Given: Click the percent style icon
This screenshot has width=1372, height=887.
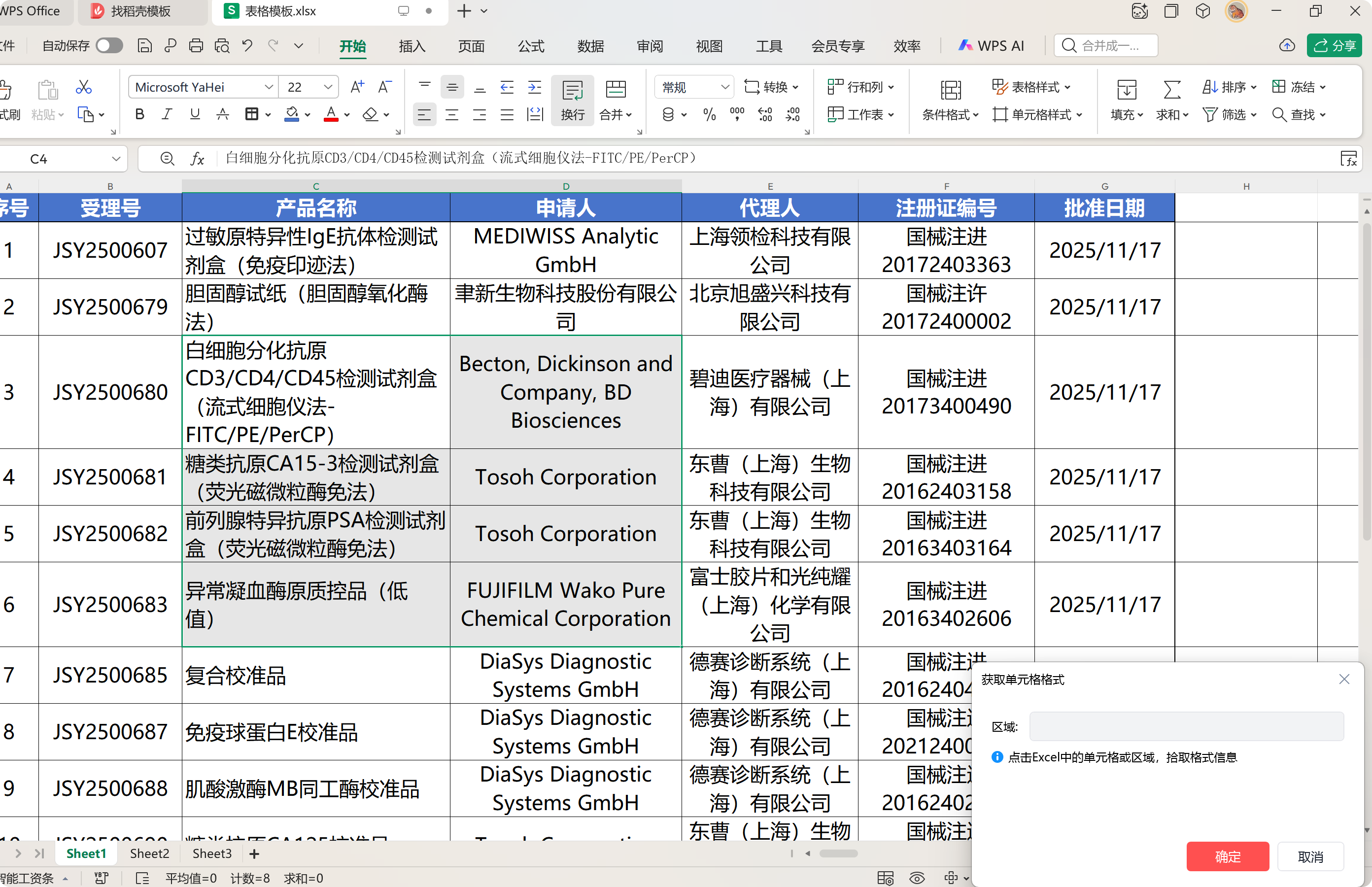Looking at the screenshot, I should coord(710,115).
